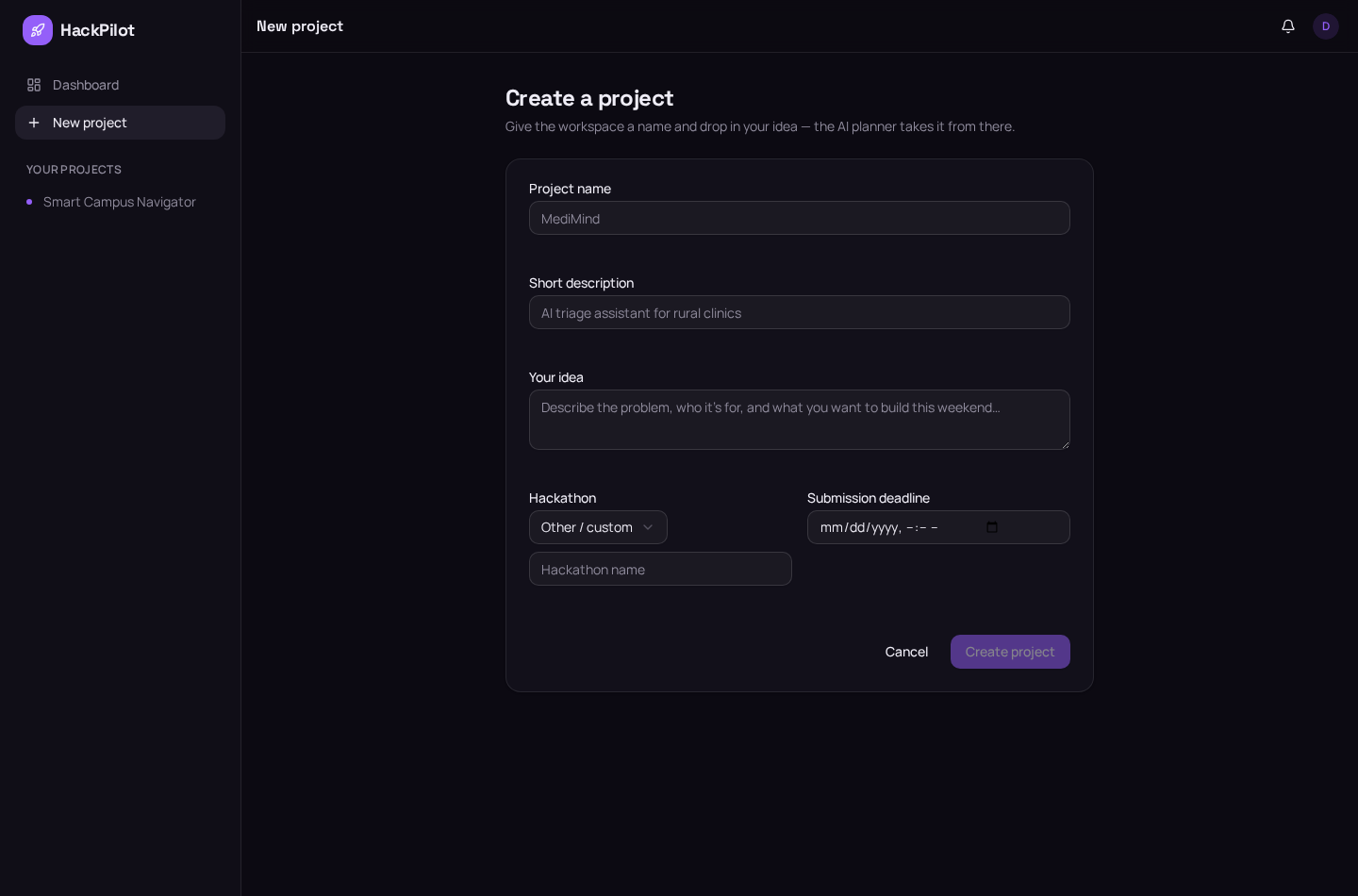Open the Other / custom hackathon select
The height and width of the screenshot is (896, 1358).
pos(598,527)
